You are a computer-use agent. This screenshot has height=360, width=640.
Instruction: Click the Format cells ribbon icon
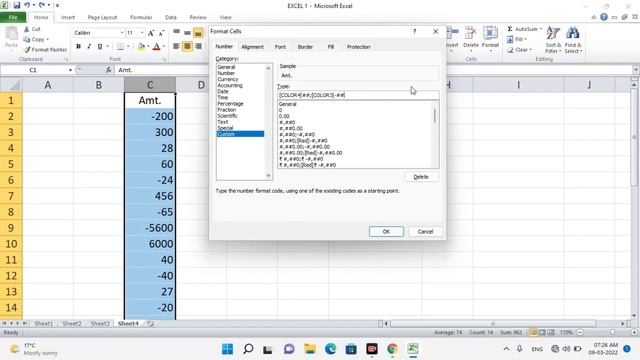(x=490, y=33)
